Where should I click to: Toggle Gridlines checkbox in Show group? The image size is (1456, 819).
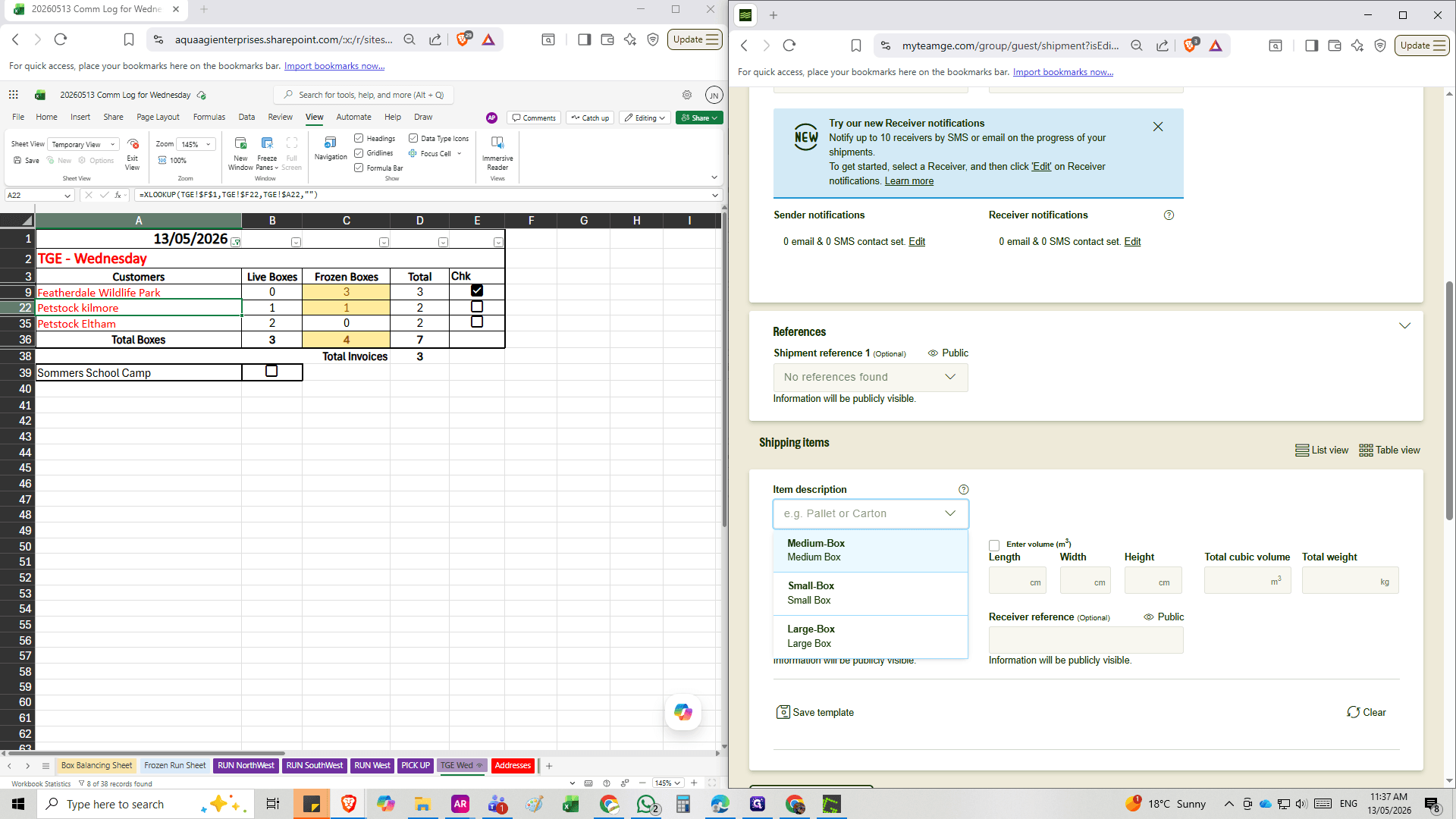pos(359,153)
